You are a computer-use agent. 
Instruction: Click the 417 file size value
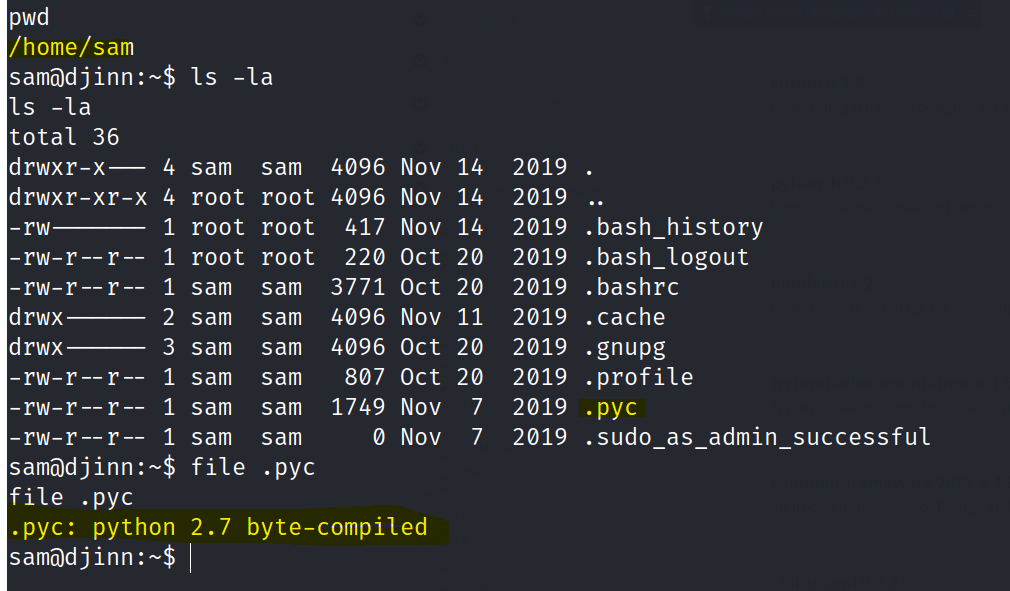(x=366, y=227)
